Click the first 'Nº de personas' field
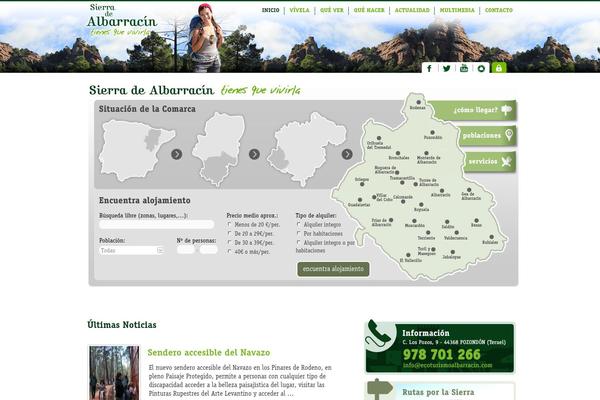 [186, 250]
